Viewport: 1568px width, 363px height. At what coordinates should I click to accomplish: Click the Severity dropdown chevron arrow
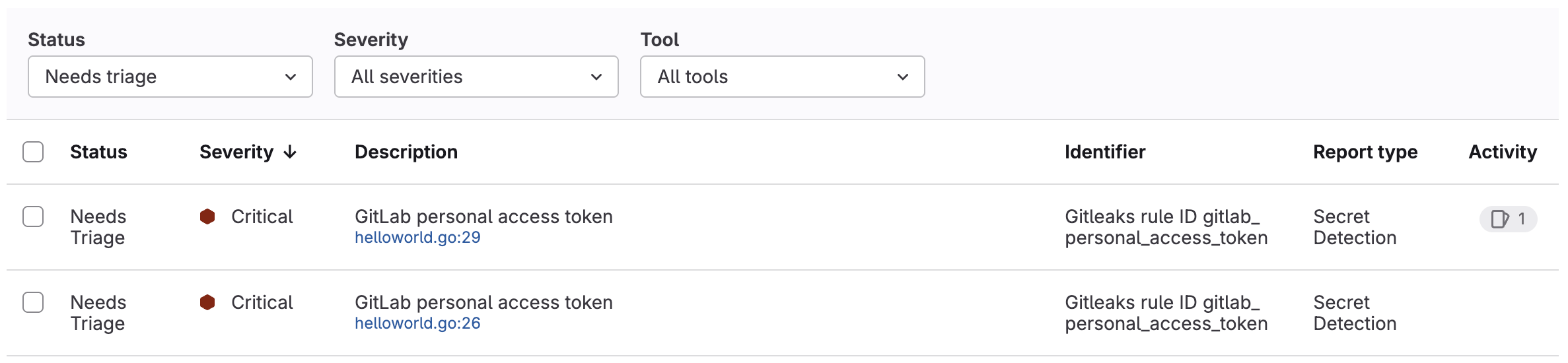pyautogui.click(x=596, y=77)
